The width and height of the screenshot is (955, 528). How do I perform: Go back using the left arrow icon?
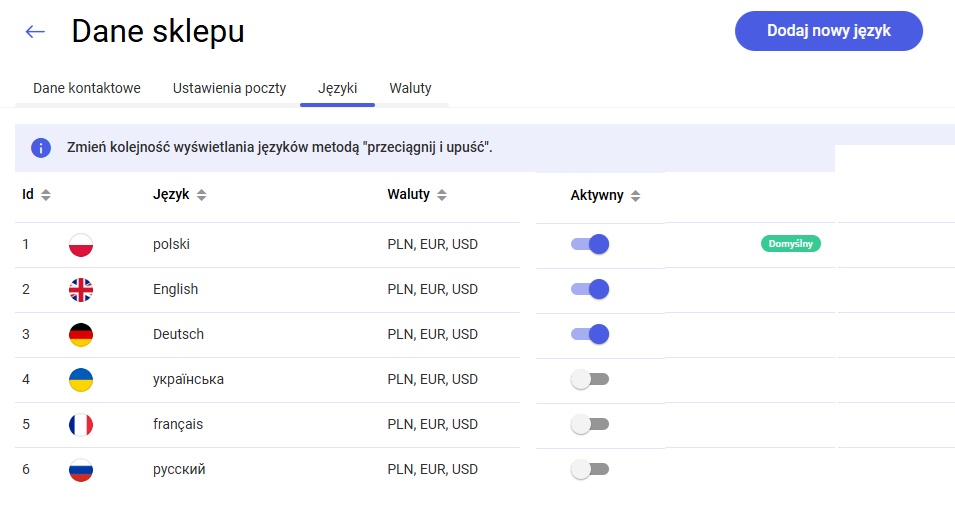pos(35,32)
